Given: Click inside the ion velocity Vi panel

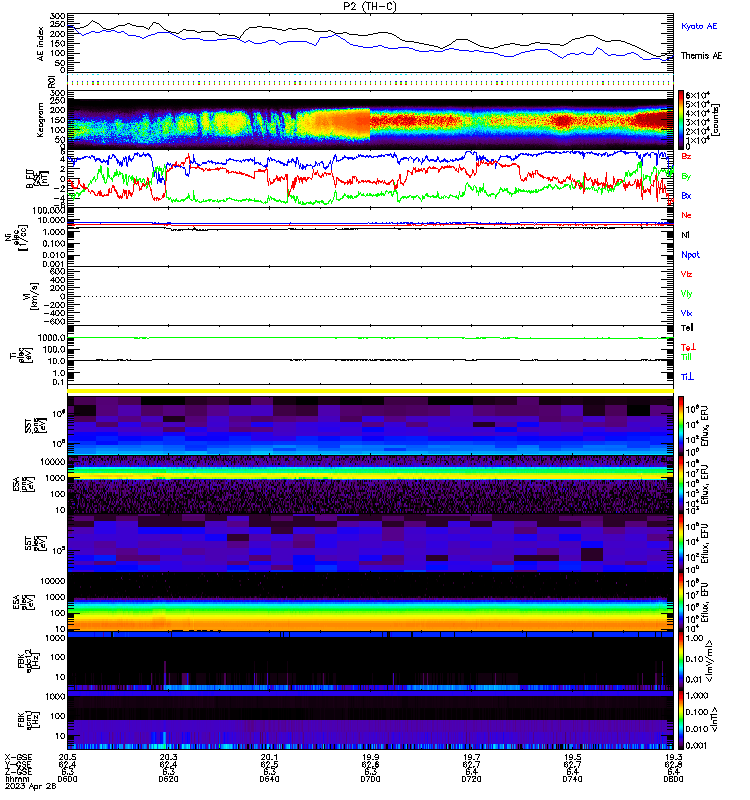Looking at the screenshot, I should pos(370,296).
